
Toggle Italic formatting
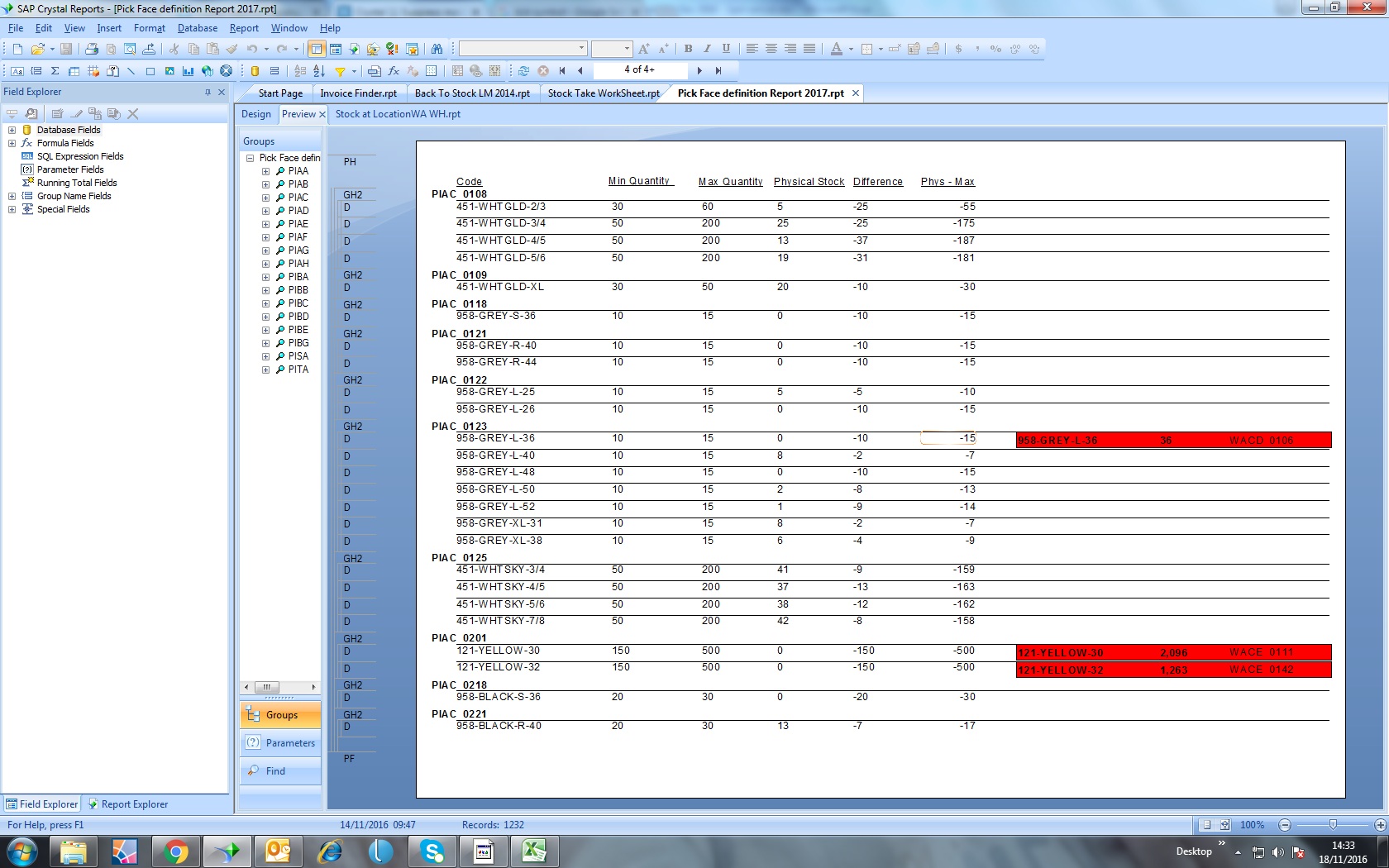(x=707, y=49)
